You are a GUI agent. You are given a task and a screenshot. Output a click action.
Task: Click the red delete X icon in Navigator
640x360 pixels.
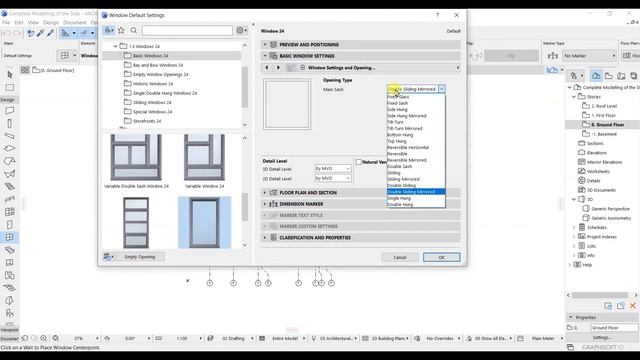(633, 306)
